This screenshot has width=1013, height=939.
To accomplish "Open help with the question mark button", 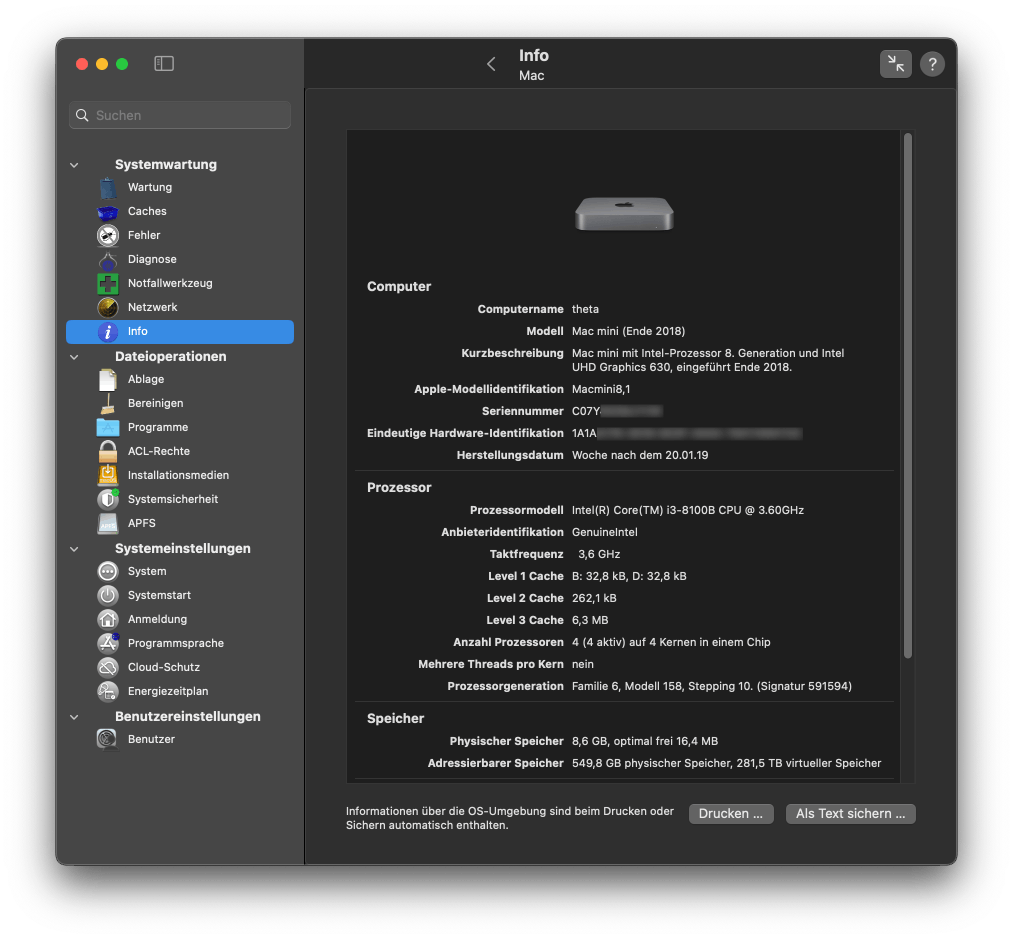I will point(932,64).
